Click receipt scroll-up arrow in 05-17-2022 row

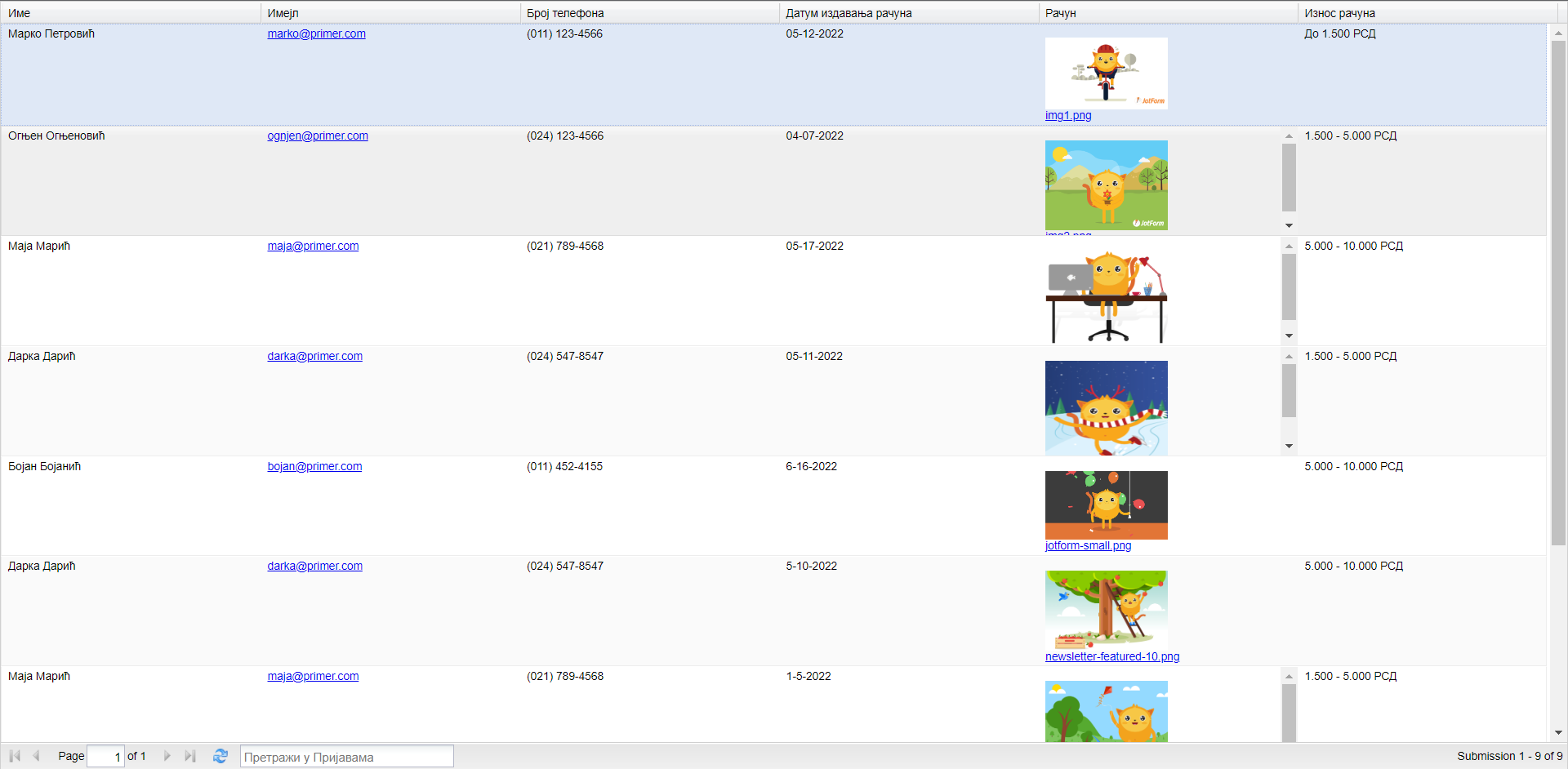1289,247
